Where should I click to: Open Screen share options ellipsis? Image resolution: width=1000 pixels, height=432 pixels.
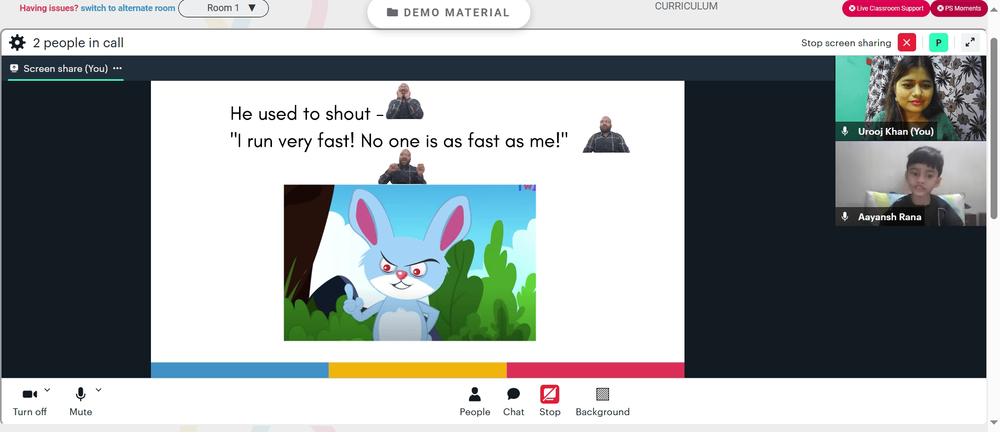tap(117, 68)
